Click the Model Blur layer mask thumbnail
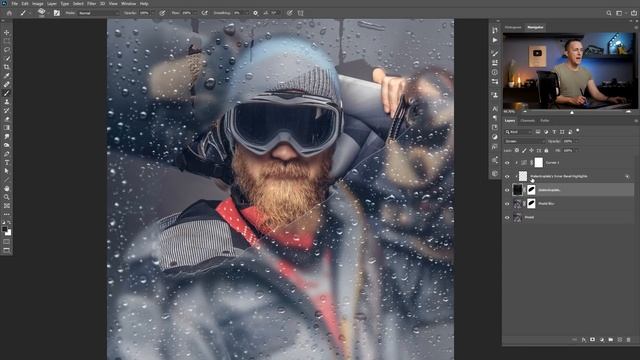The width and height of the screenshot is (640, 360). point(531,203)
